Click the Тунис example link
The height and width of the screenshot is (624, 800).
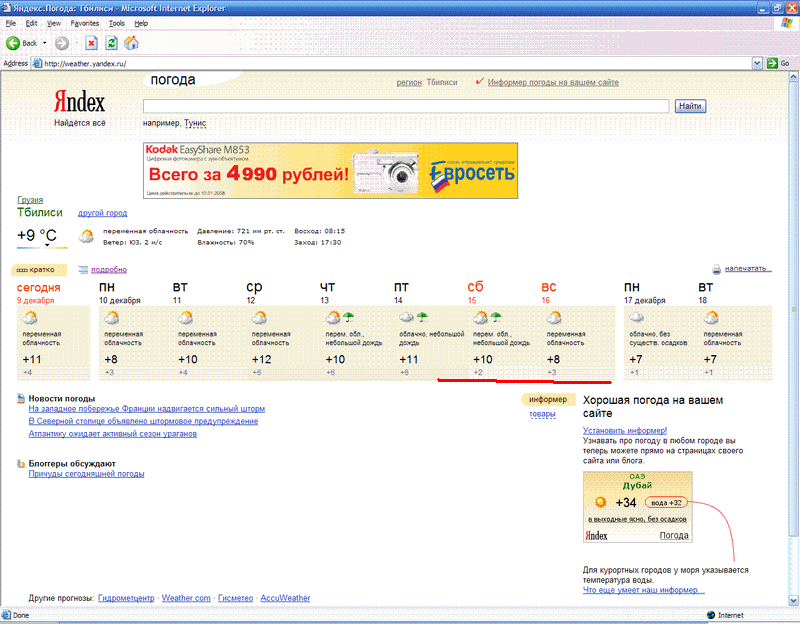[195, 123]
